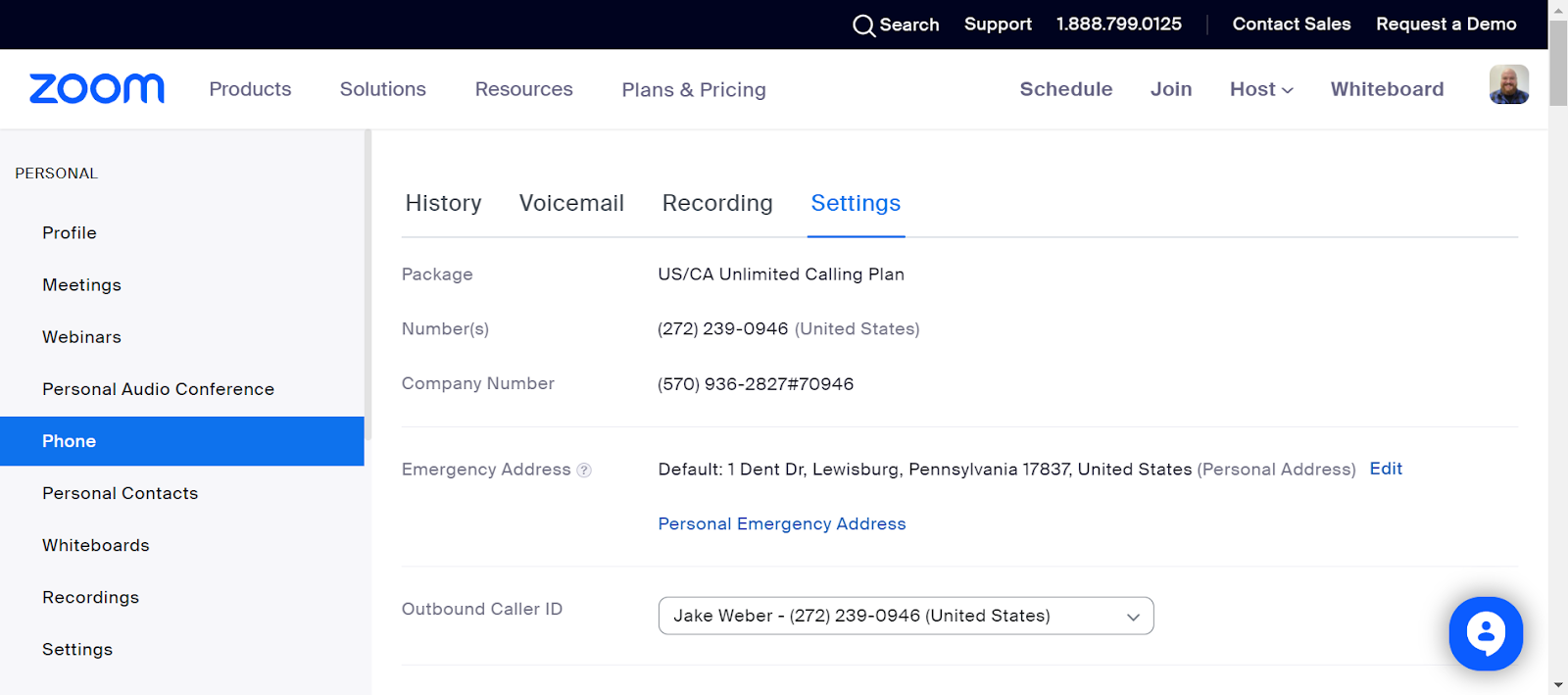Viewport: 1568px width, 695px height.
Task: Open Webinars in the sidebar
Action: [x=82, y=337]
